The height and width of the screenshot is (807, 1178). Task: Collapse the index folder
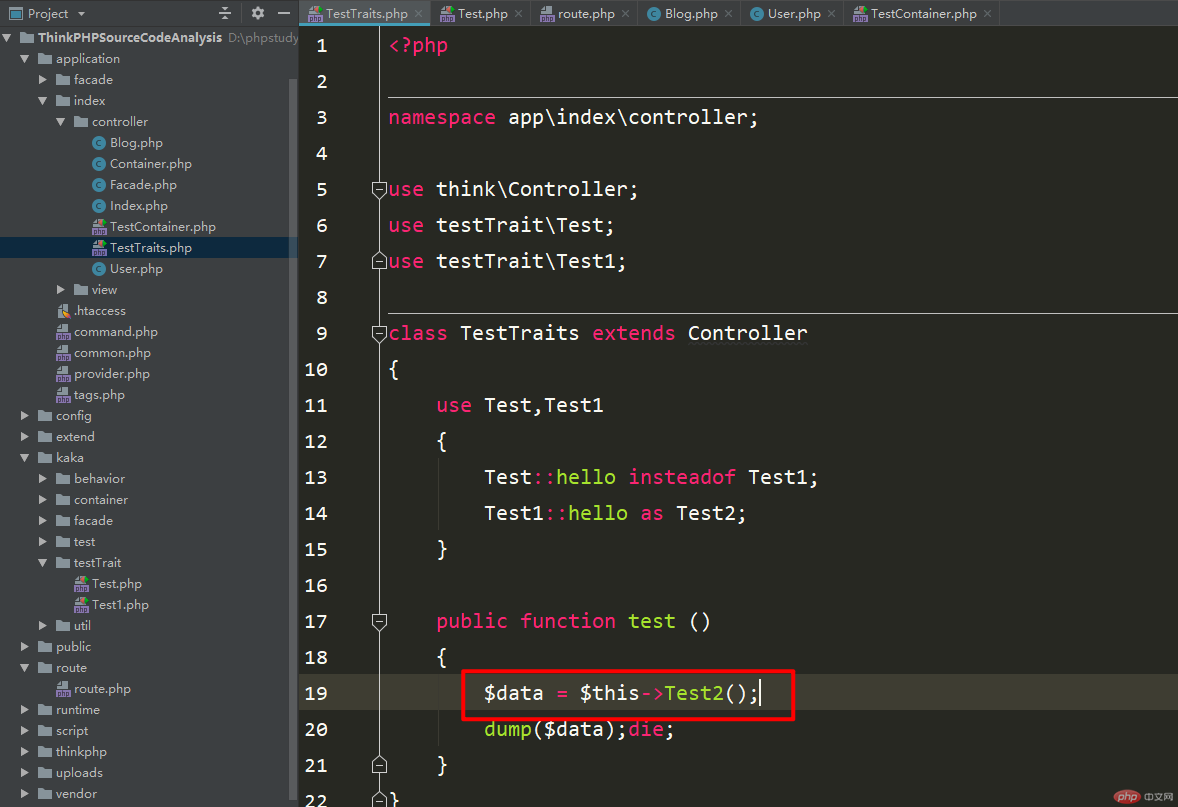pos(43,101)
